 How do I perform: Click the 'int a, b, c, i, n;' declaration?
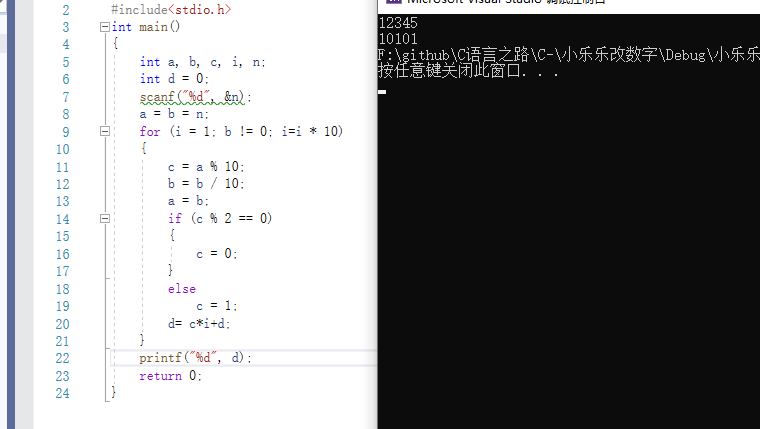click(x=203, y=62)
